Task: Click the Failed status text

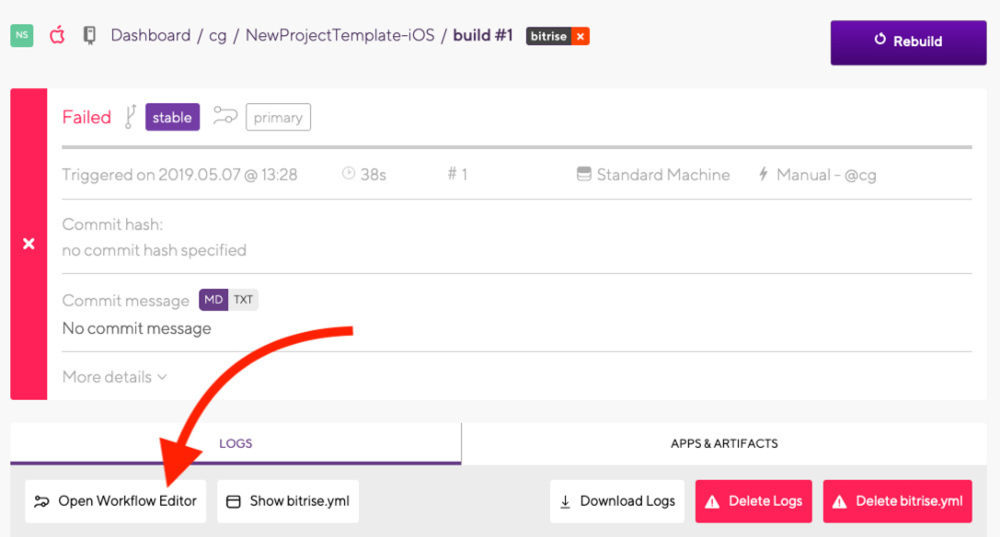Action: point(87,117)
